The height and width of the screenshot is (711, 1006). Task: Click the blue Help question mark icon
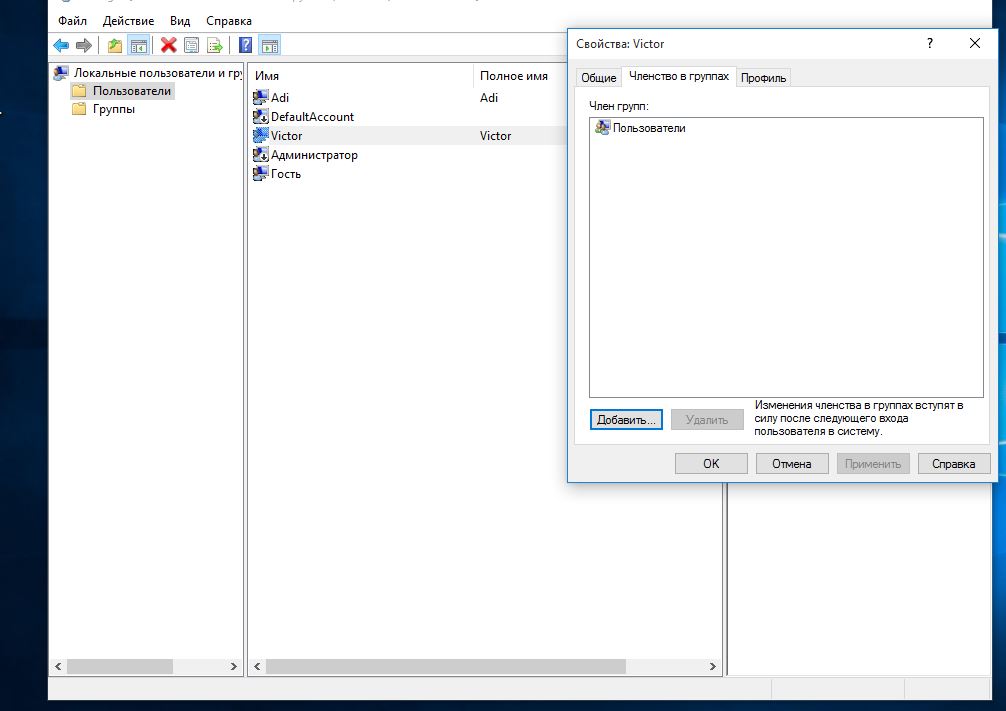coord(245,45)
